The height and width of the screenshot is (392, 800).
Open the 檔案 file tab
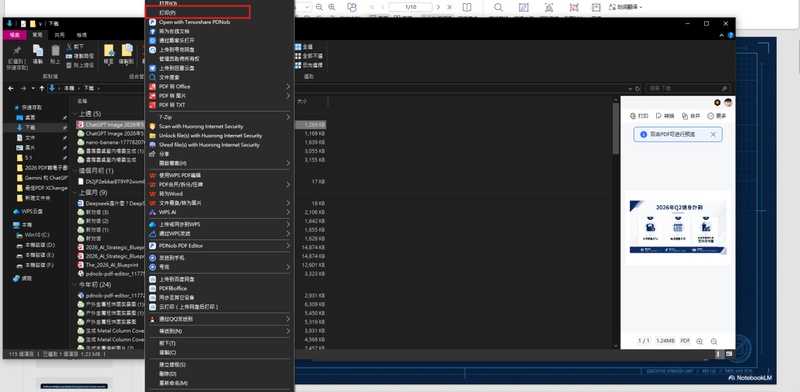pos(14,35)
